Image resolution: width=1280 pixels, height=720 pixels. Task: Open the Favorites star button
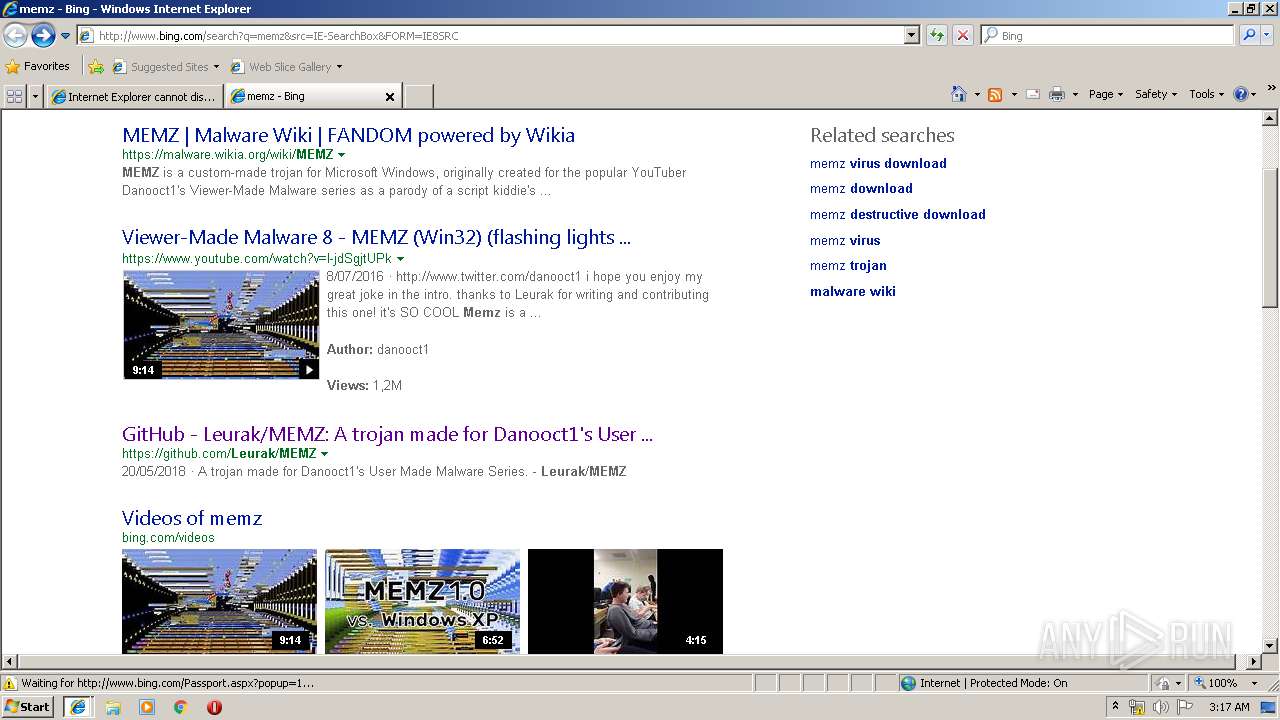tap(38, 66)
